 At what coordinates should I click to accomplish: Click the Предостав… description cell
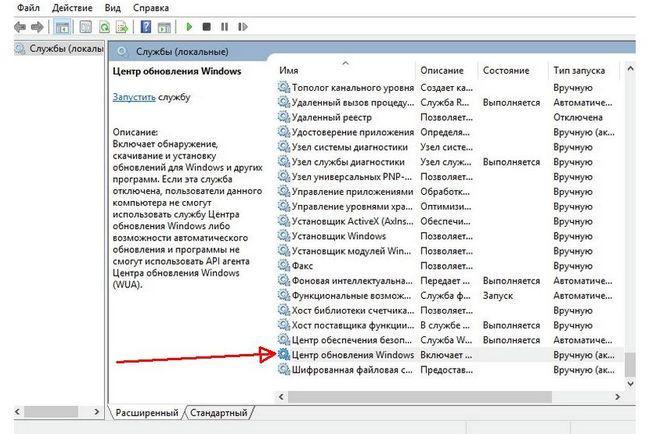(x=446, y=370)
